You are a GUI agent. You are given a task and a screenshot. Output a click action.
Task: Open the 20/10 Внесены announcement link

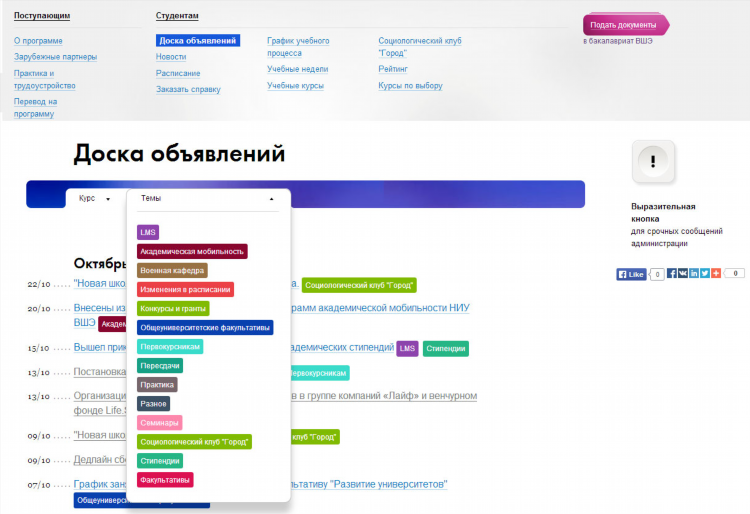tap(99, 308)
